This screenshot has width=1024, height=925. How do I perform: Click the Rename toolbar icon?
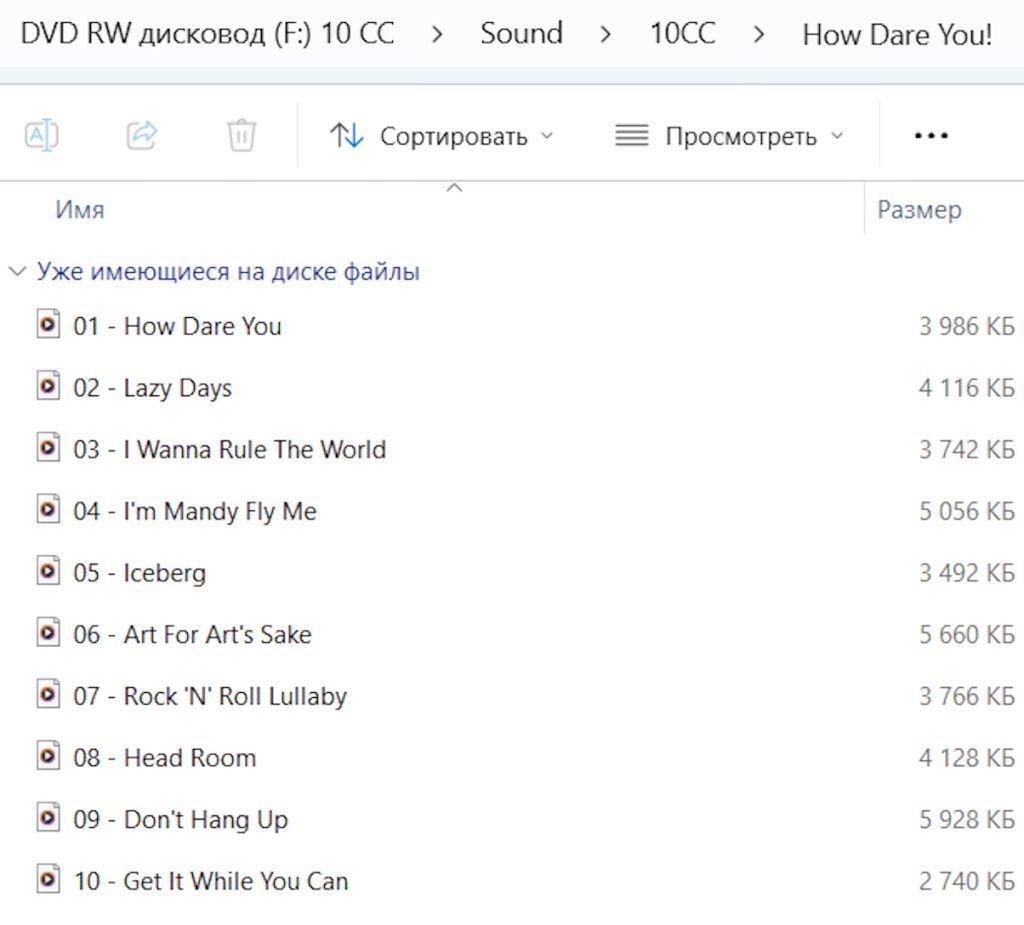[42, 136]
